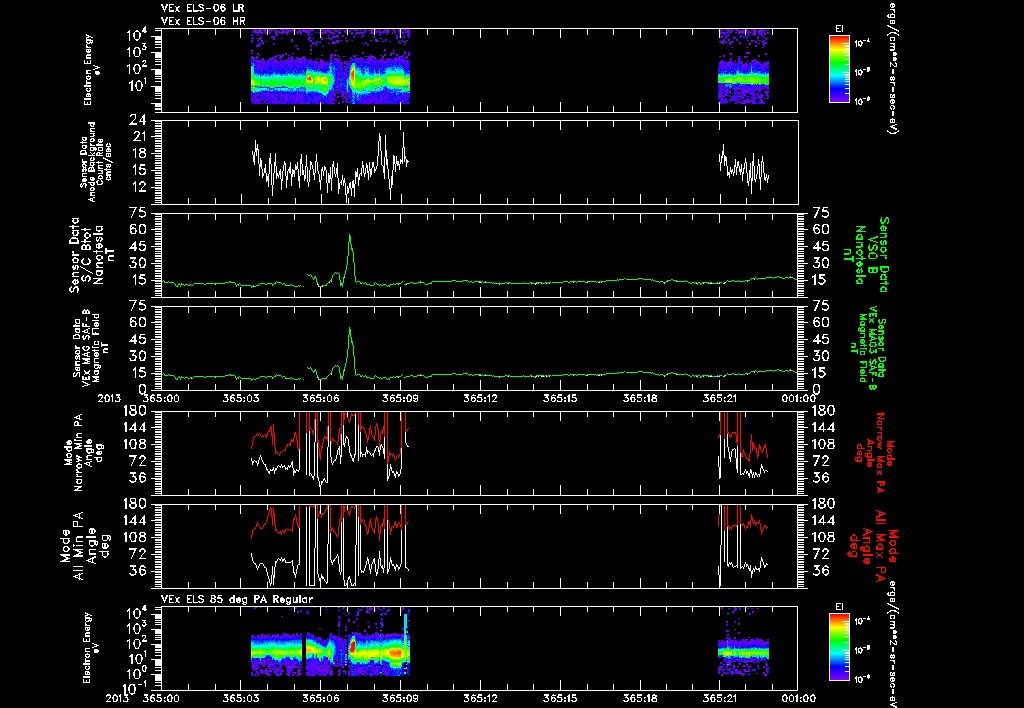1024x708 pixels.
Task: Click '365:18' under the MAG SAF-B panel
Action: point(639,398)
